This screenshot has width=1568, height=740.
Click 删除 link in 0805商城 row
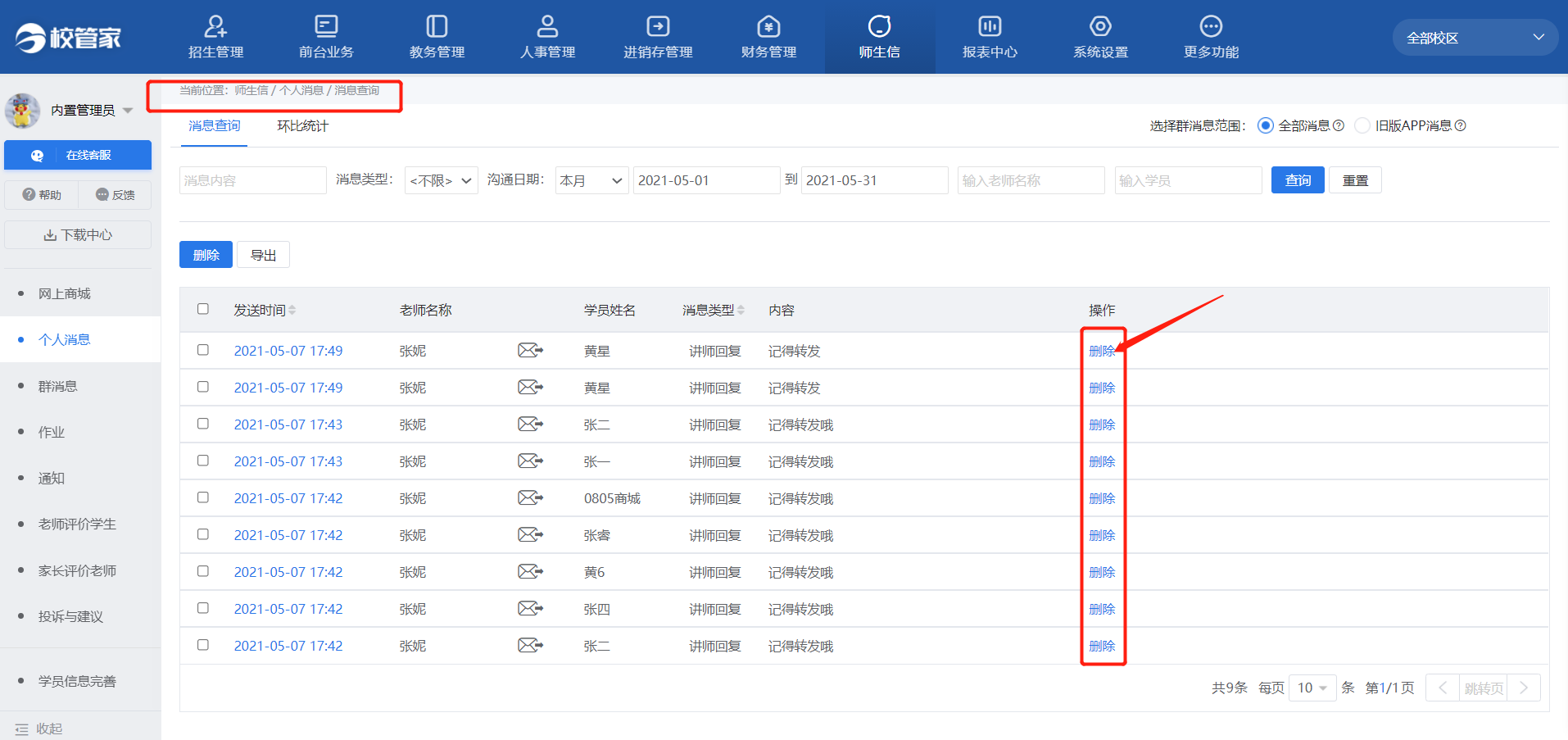1102,498
